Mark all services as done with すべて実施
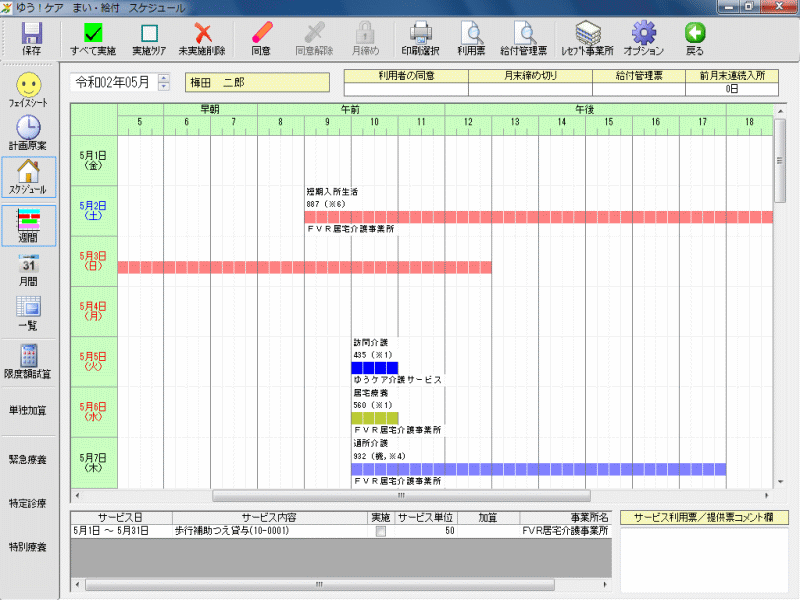 (x=93, y=39)
